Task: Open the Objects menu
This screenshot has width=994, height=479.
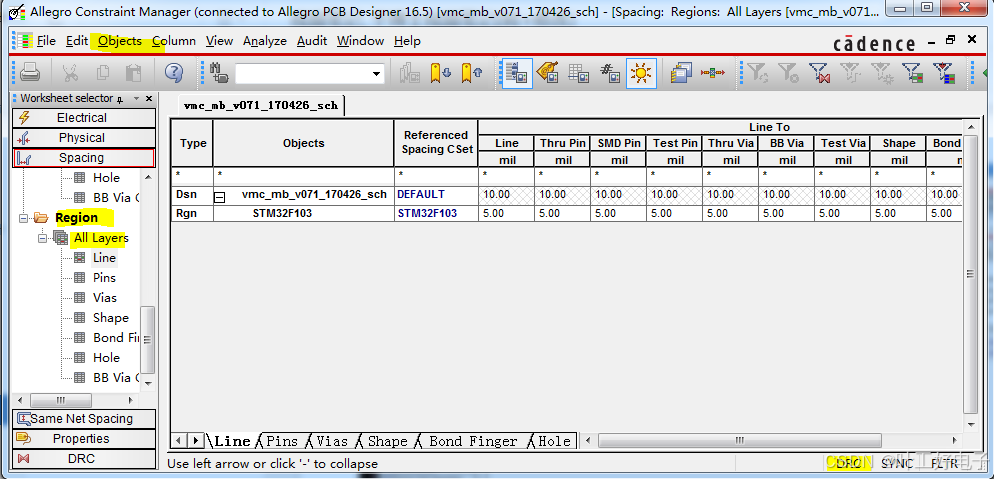Action: pos(120,41)
